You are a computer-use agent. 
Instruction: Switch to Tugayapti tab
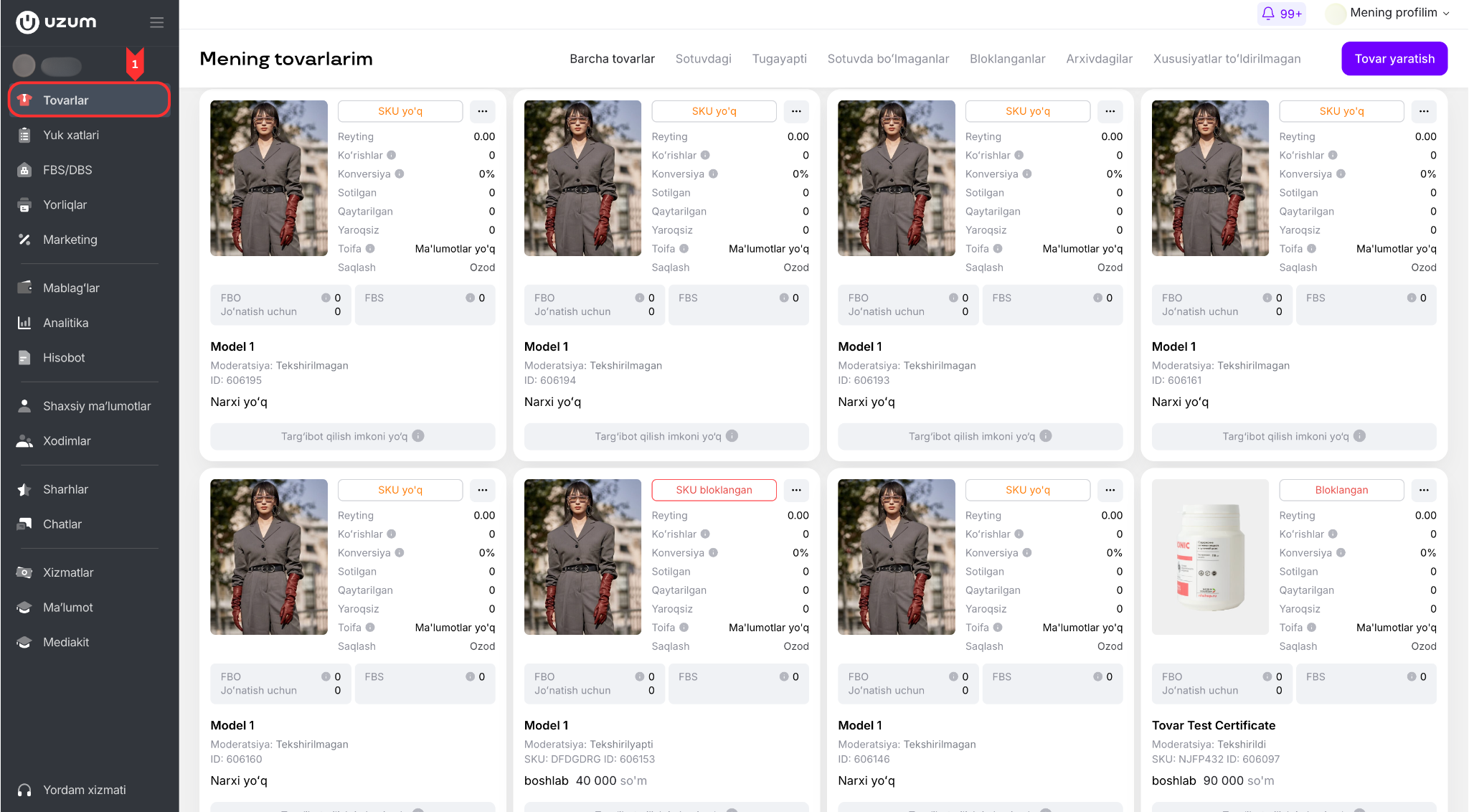(779, 59)
